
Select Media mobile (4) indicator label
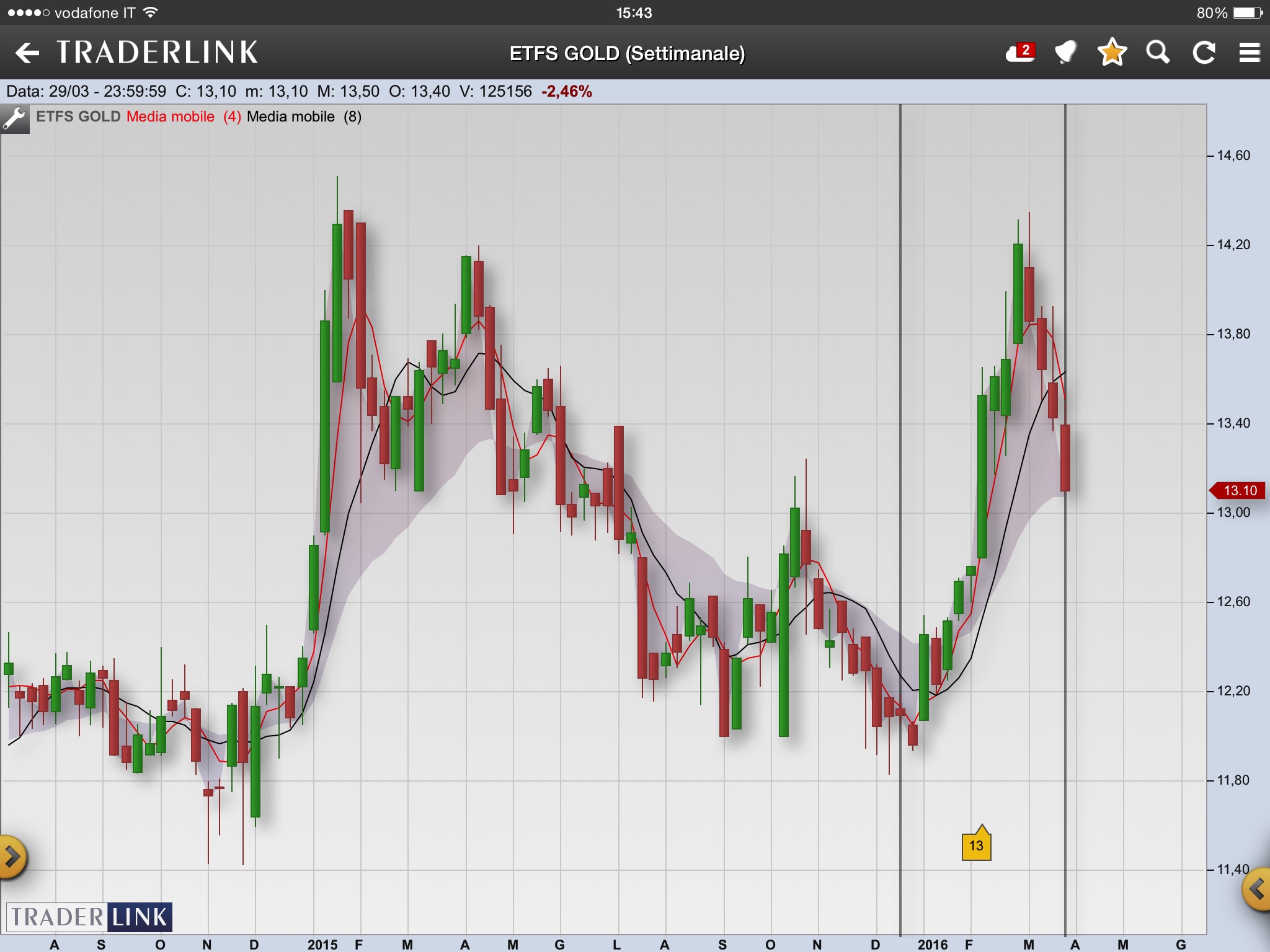184,117
